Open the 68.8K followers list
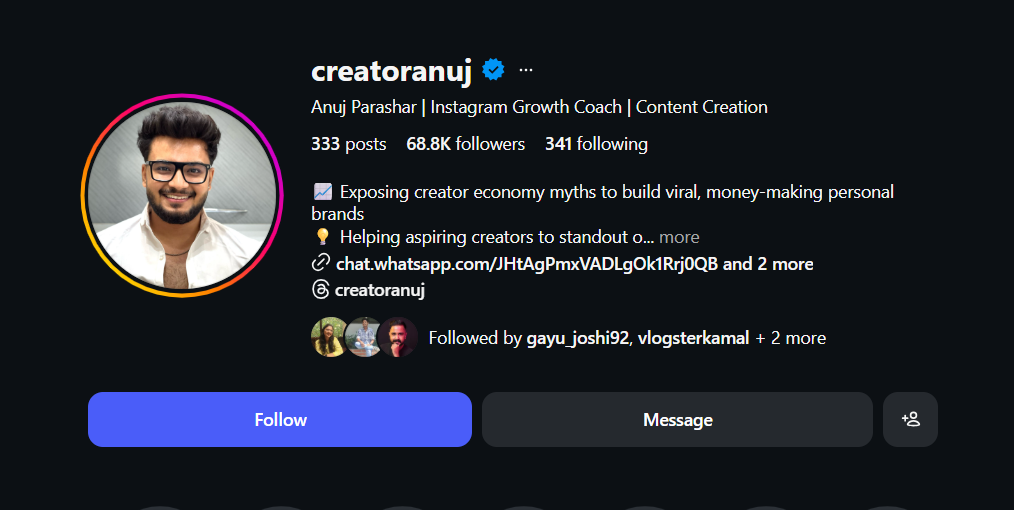The image size is (1014, 510). coord(465,144)
